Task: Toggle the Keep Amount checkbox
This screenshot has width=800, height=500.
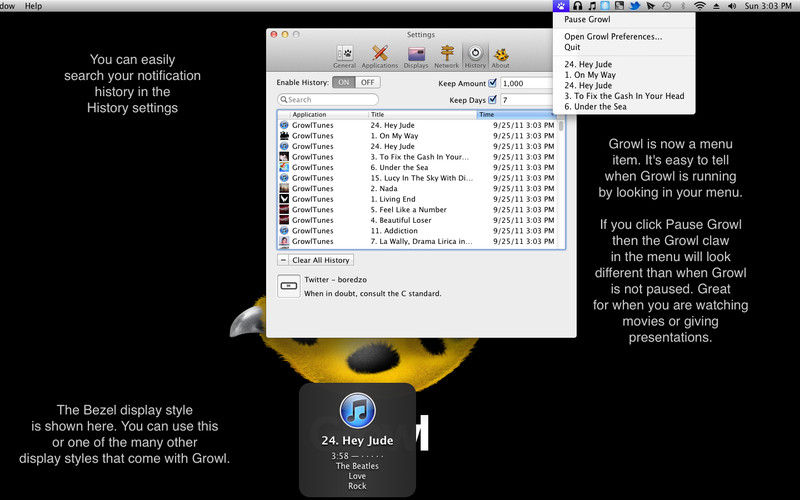Action: pos(492,83)
